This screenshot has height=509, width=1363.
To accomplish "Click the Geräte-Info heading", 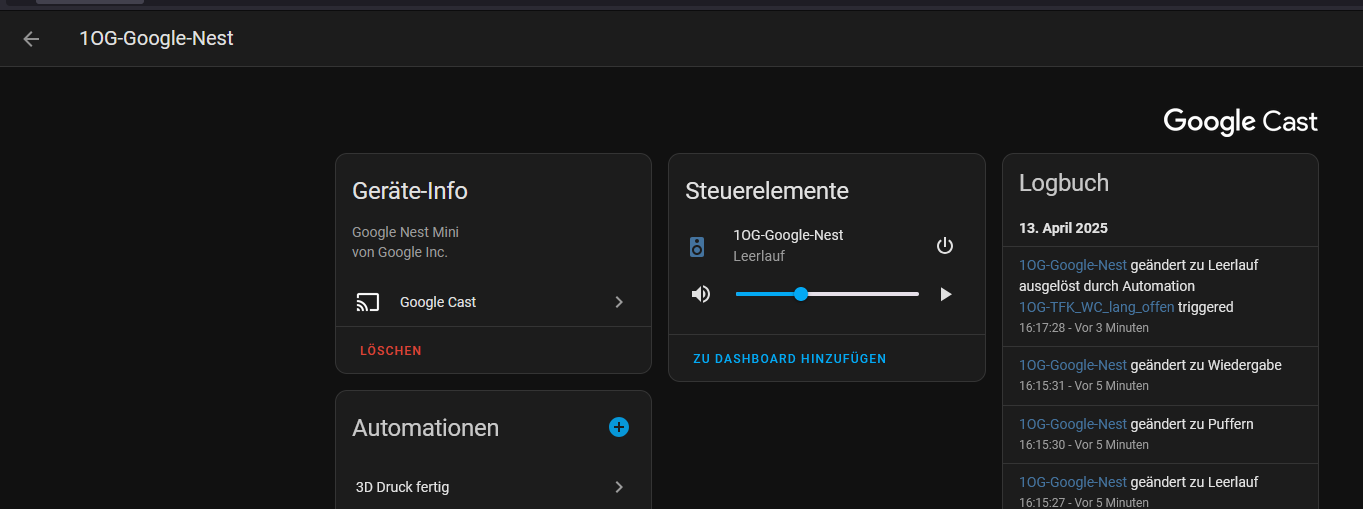I will (x=410, y=191).
